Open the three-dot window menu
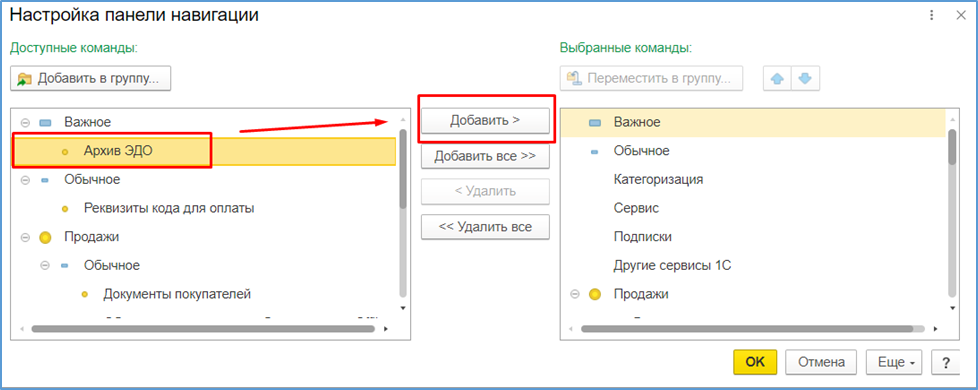Image resolution: width=978 pixels, height=390 pixels. click(932, 15)
